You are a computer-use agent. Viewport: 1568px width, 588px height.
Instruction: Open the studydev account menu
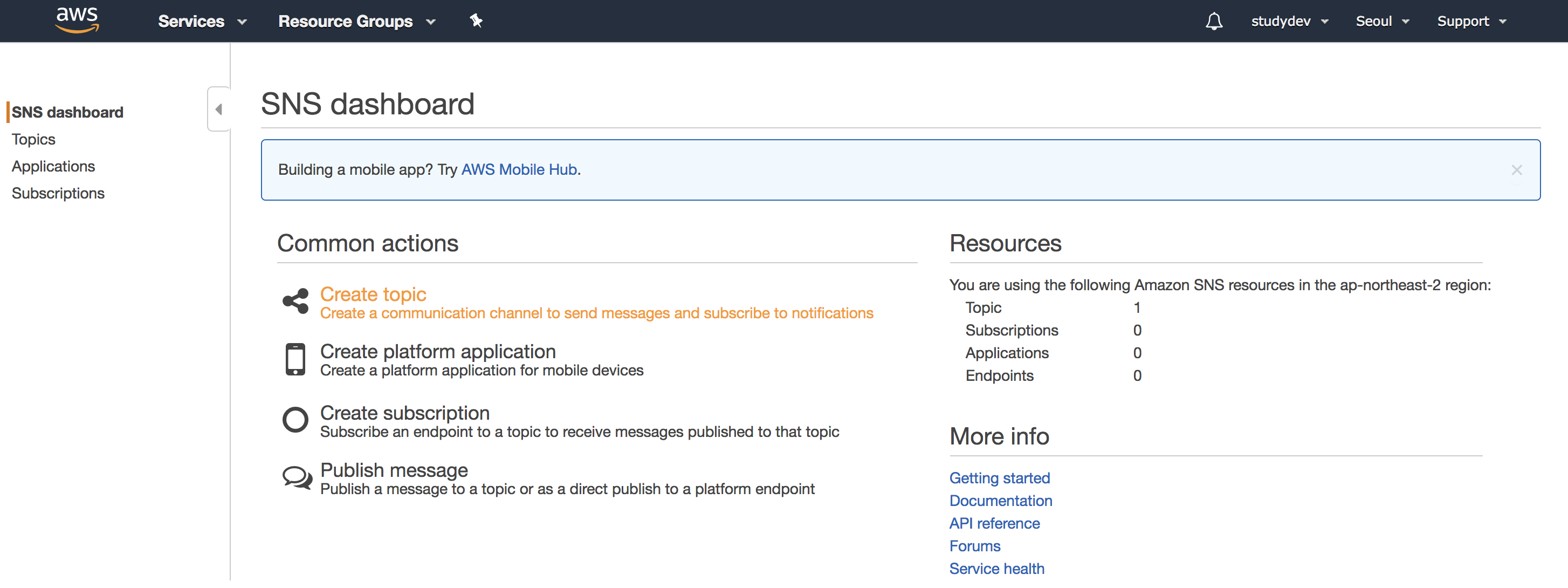click(x=1289, y=21)
